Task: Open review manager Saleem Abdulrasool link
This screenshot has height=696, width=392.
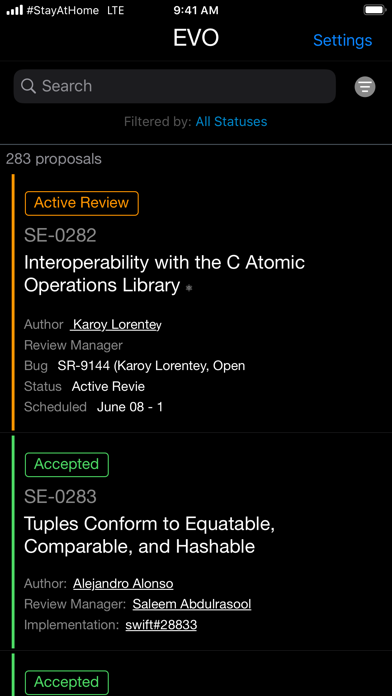Action: 192,605
